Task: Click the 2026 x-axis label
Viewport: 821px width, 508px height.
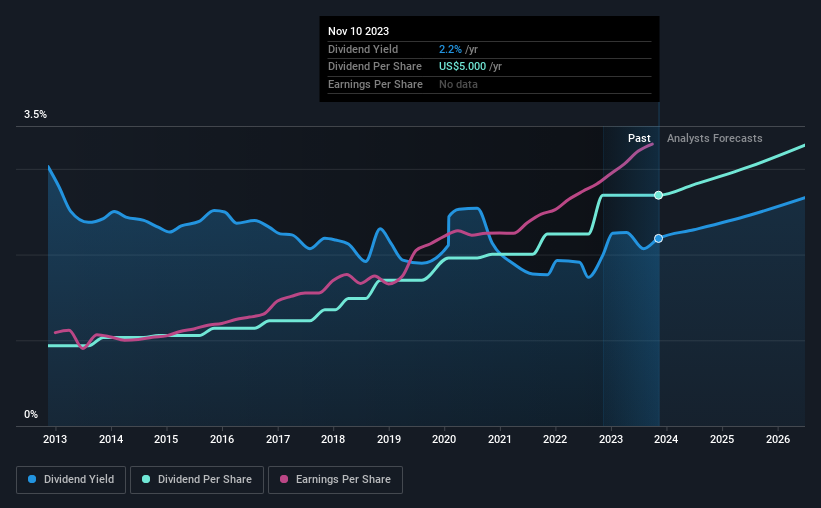Action: 778,439
